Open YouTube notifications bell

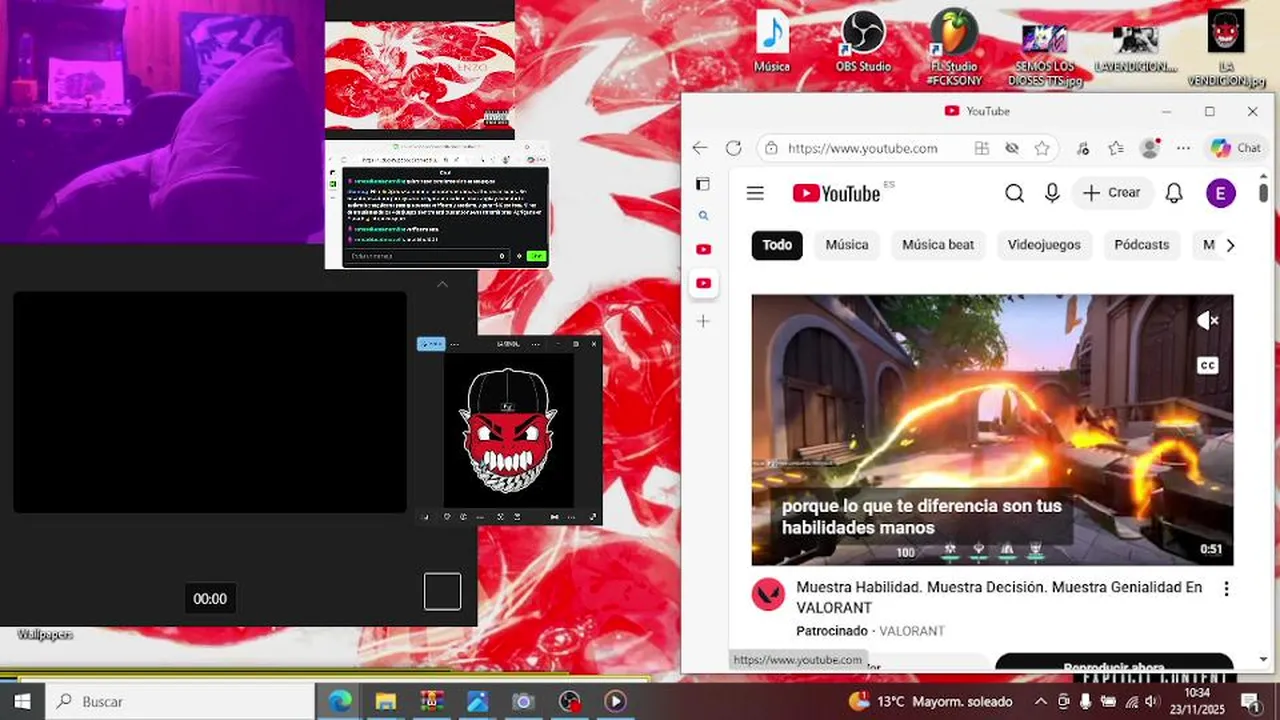tap(1174, 193)
